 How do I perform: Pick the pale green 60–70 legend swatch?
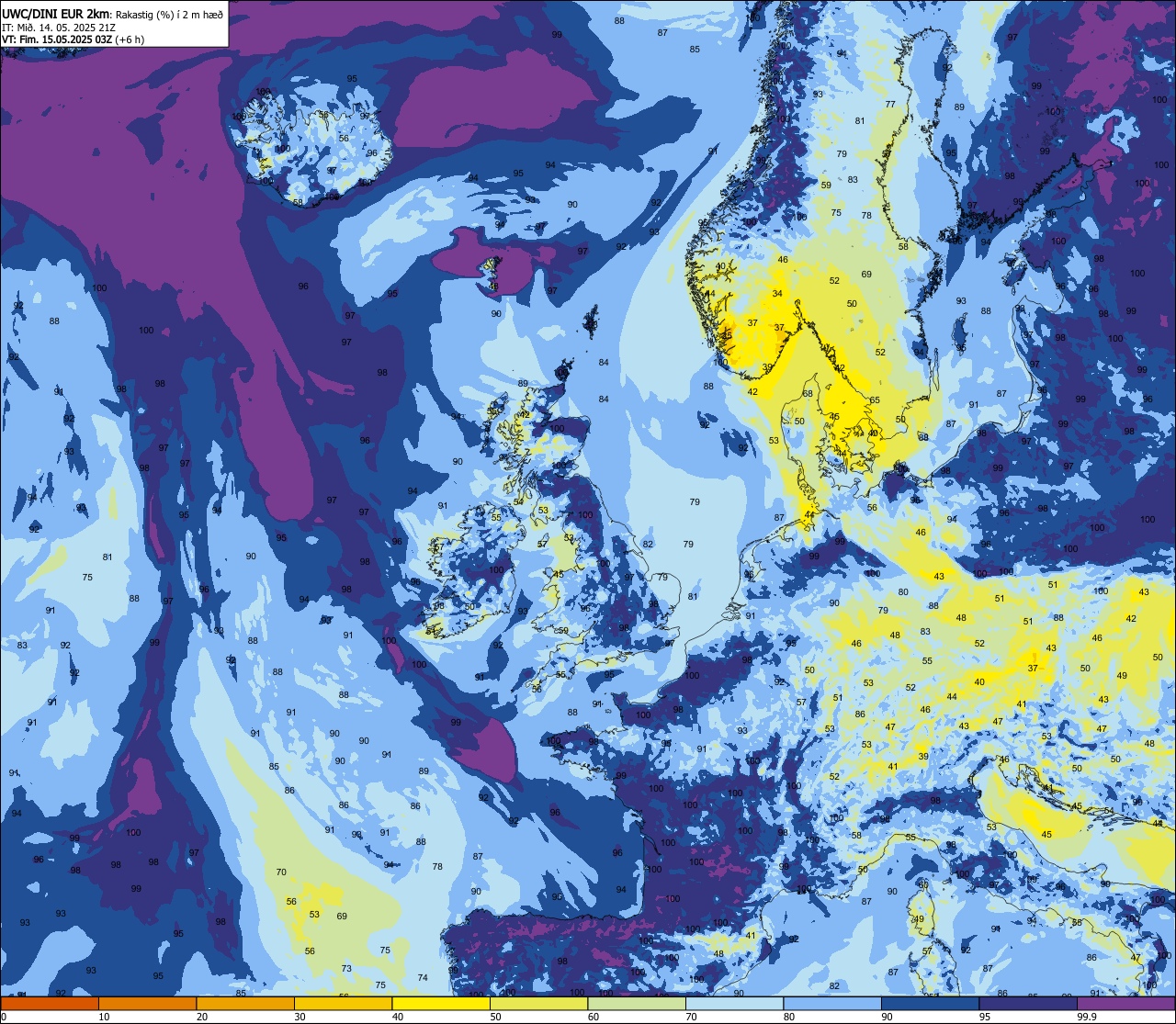point(637,1003)
